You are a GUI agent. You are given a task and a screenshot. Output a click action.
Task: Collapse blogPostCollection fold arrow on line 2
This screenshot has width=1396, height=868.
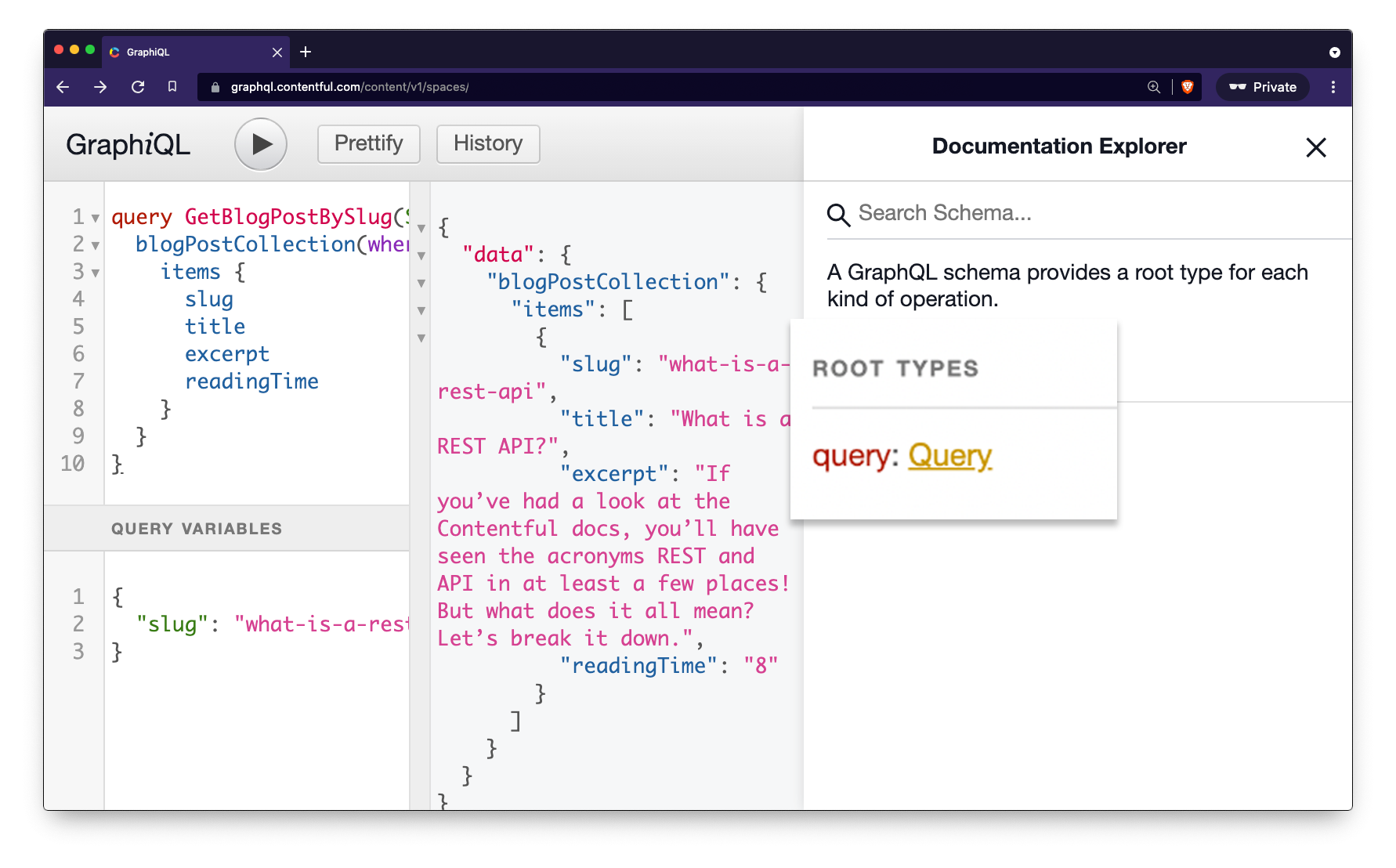click(96, 246)
